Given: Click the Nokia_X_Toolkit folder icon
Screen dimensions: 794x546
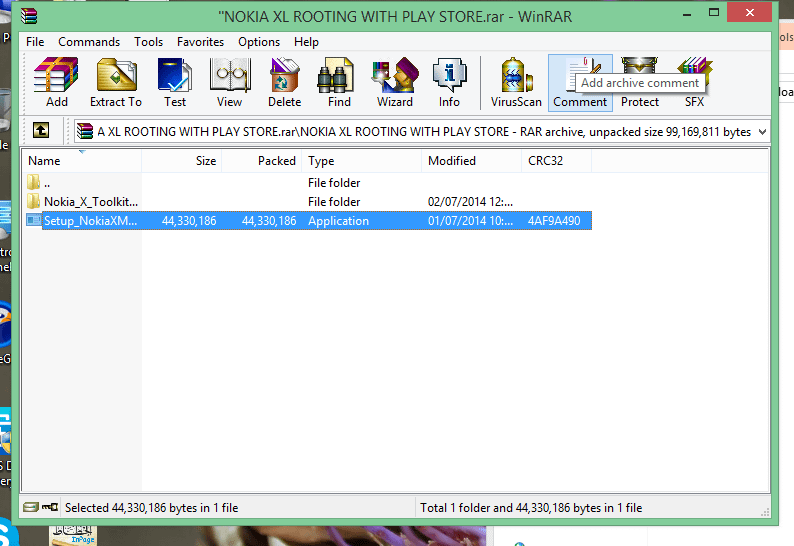Looking at the screenshot, I should (x=33, y=201).
